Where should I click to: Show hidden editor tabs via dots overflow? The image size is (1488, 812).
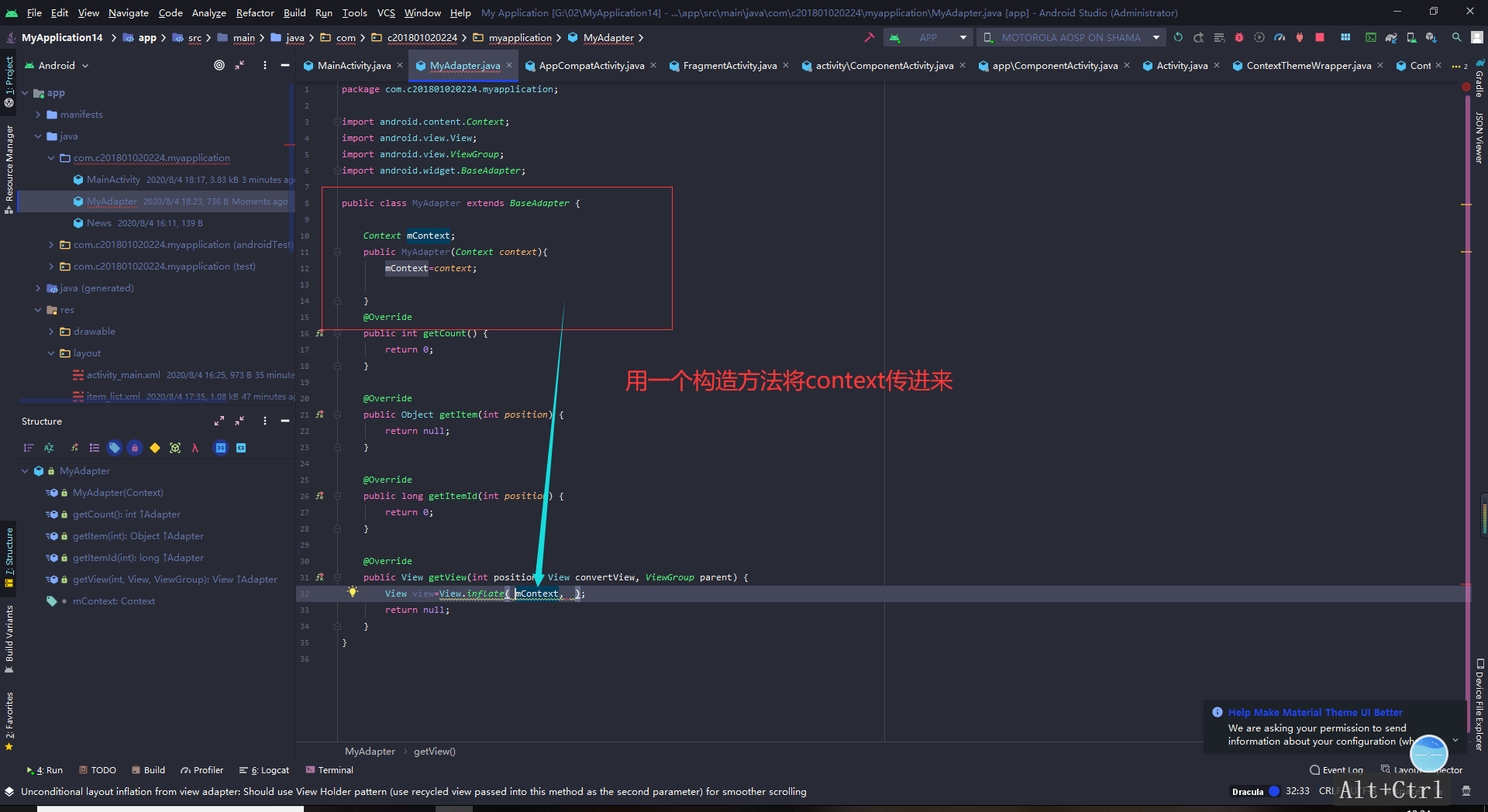tap(1459, 66)
